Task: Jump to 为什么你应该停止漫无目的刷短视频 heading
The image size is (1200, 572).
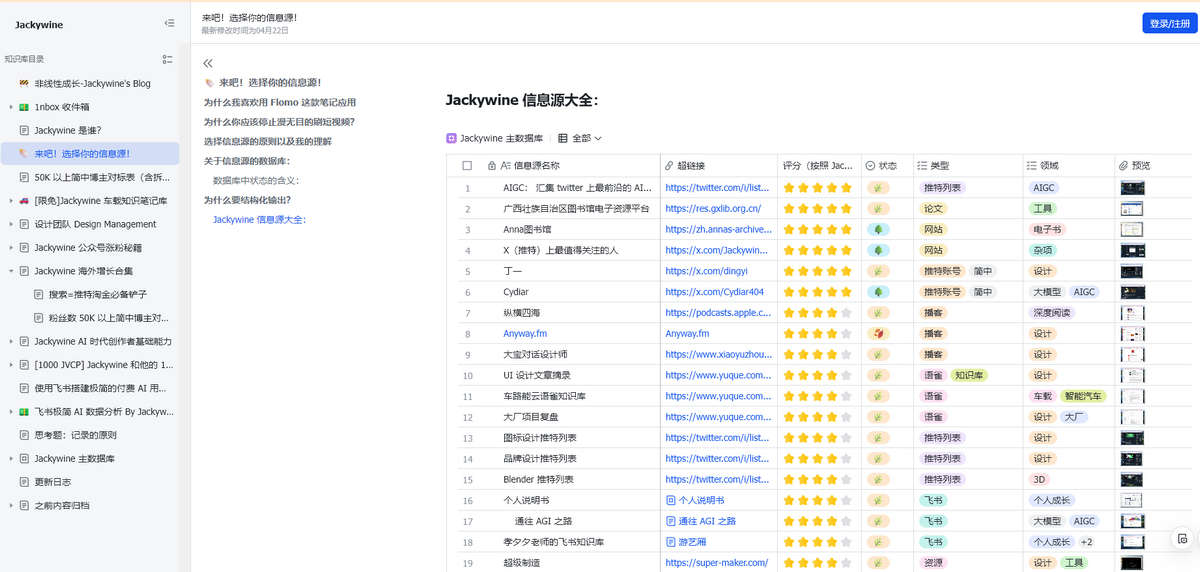Action: click(279, 122)
